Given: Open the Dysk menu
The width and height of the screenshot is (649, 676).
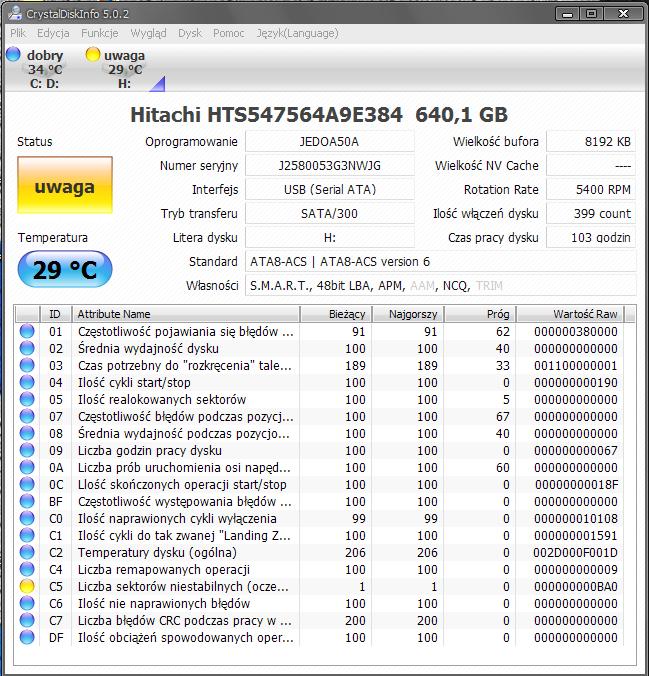Looking at the screenshot, I should pyautogui.click(x=190, y=33).
